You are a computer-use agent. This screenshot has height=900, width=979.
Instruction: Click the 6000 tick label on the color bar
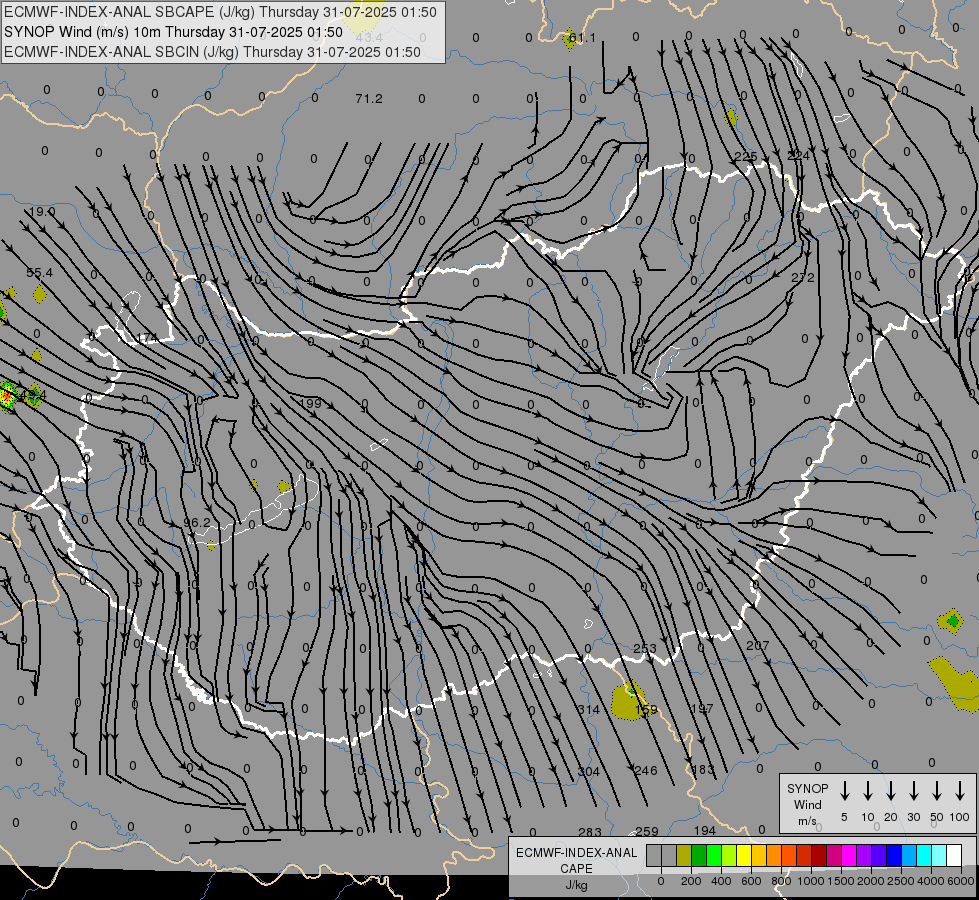(961, 881)
